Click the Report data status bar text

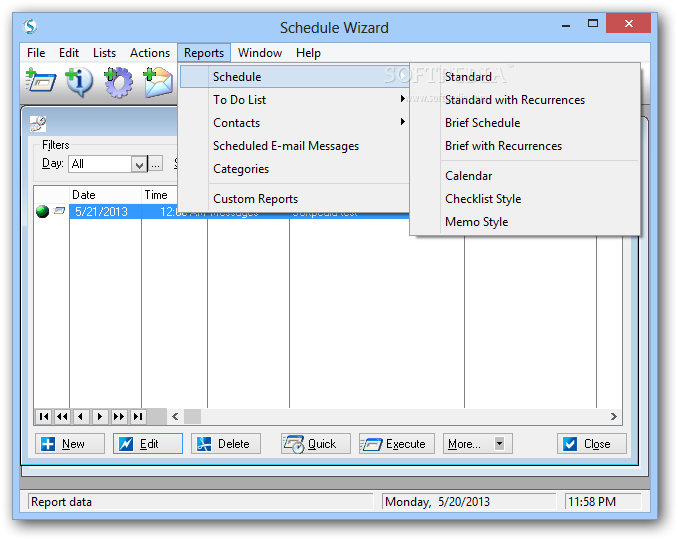pos(61,502)
